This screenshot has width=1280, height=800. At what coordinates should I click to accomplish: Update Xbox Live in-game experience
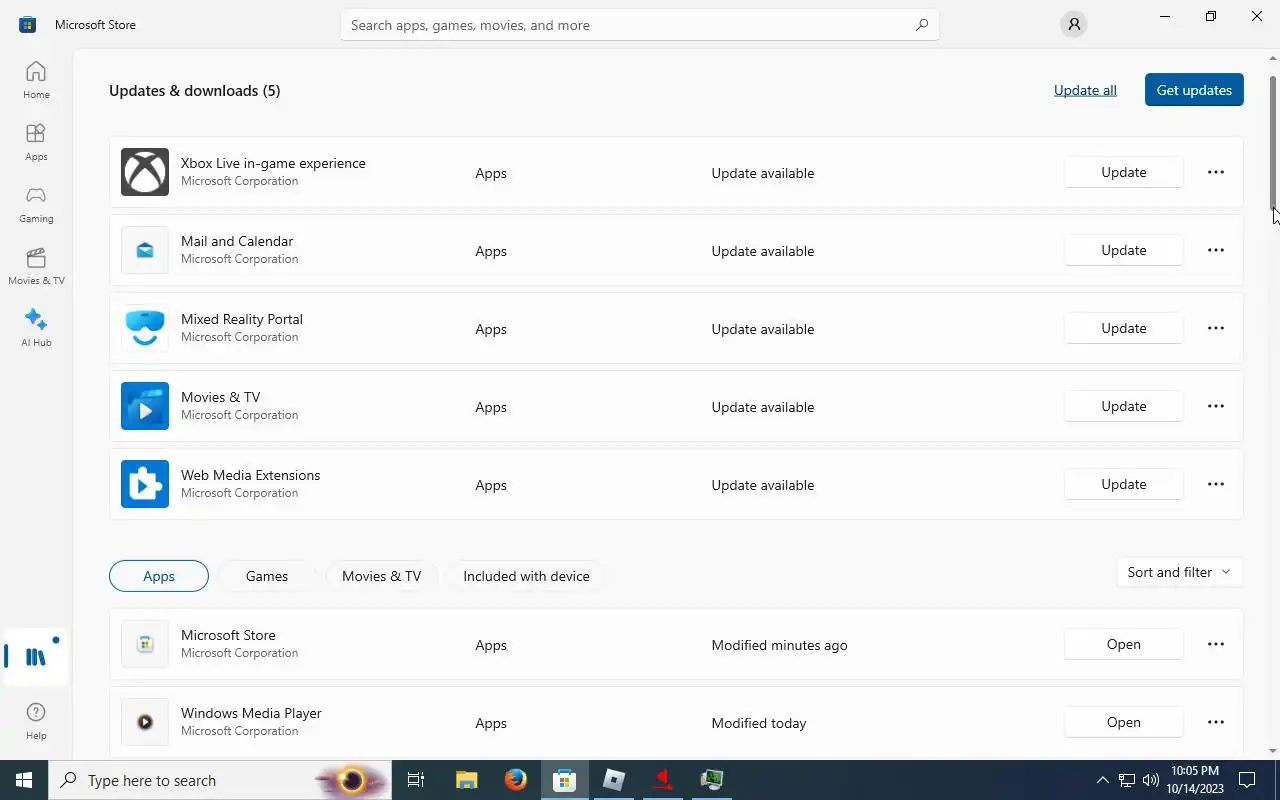(x=1124, y=172)
